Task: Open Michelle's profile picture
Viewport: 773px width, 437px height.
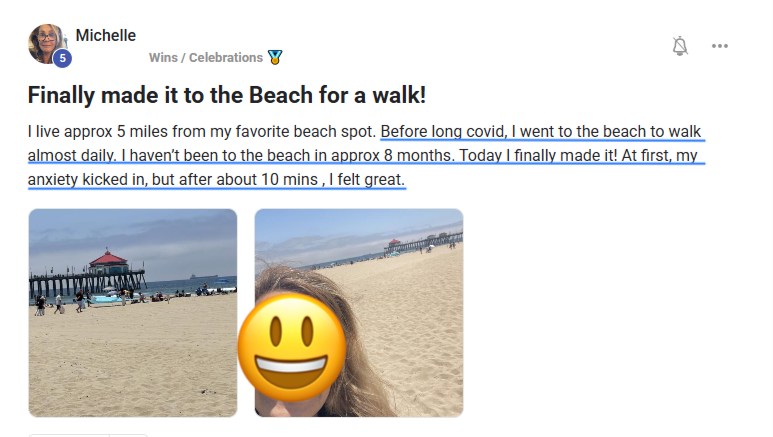Action: tap(46, 42)
